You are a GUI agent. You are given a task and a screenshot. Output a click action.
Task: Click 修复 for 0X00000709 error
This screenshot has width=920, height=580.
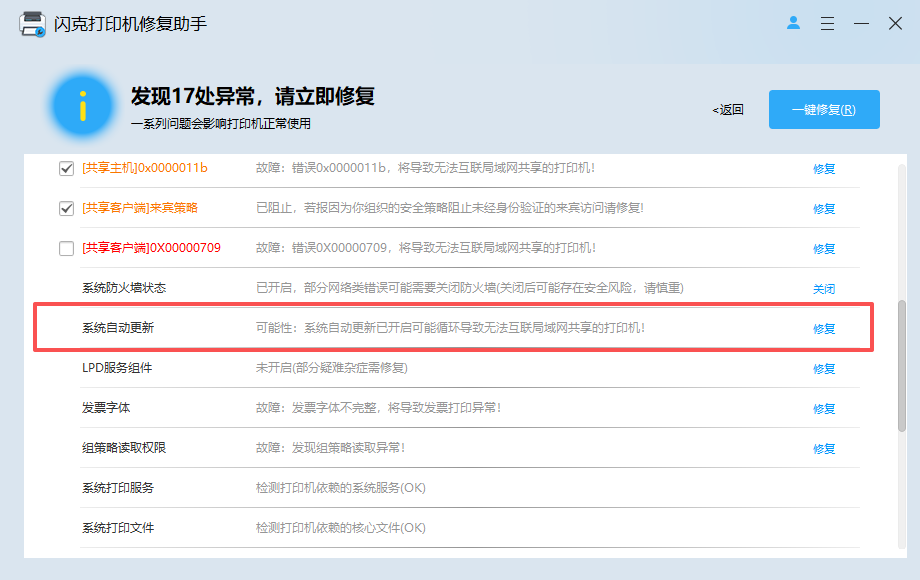pos(824,249)
